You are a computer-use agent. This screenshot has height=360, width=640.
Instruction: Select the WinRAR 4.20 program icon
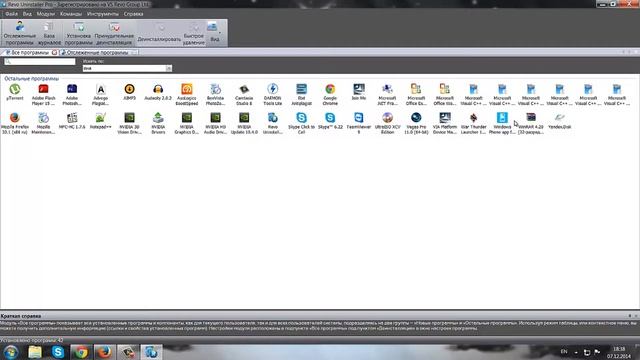(531, 118)
